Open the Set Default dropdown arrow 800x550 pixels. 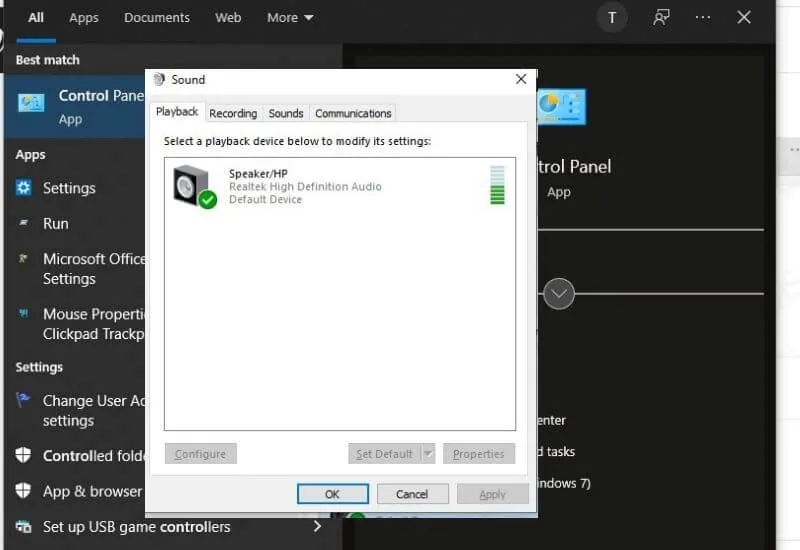[x=428, y=454]
